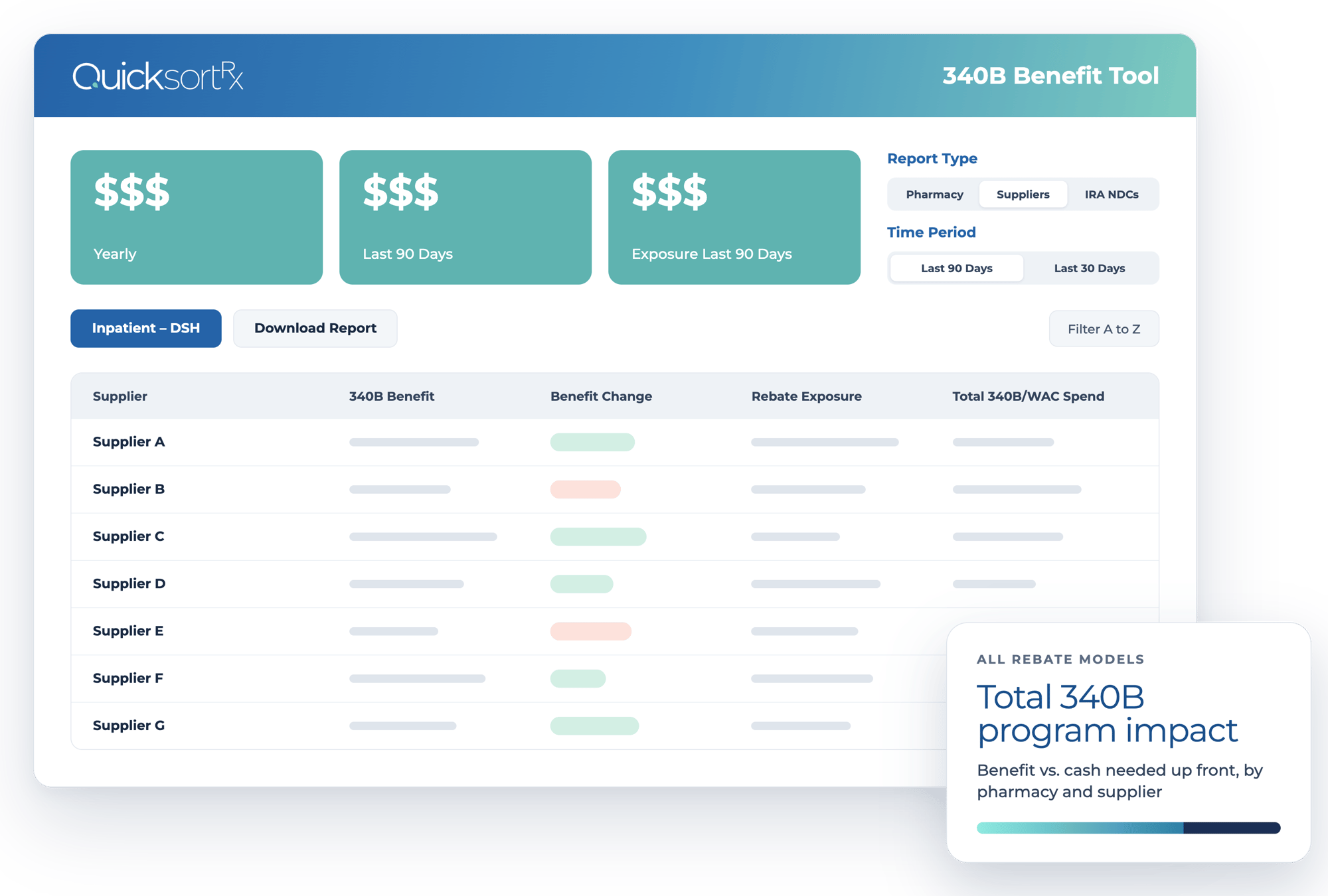Switch report type to IRA NDCs
The image size is (1328, 896).
click(x=1112, y=194)
